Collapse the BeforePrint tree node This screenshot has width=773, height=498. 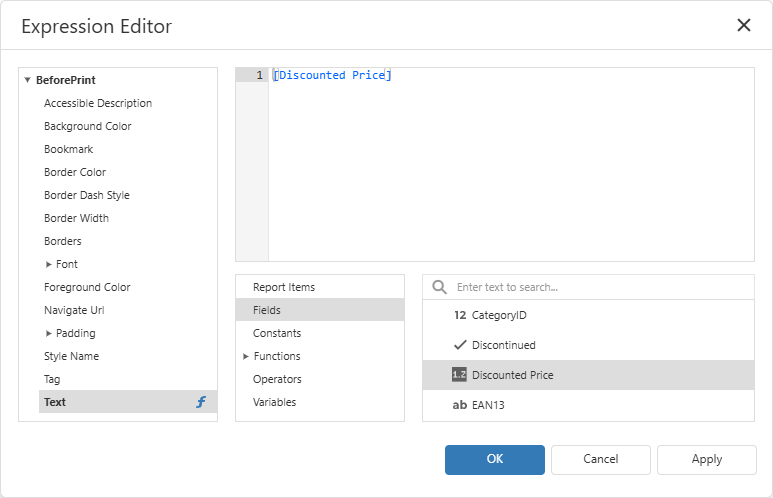pyautogui.click(x=28, y=80)
